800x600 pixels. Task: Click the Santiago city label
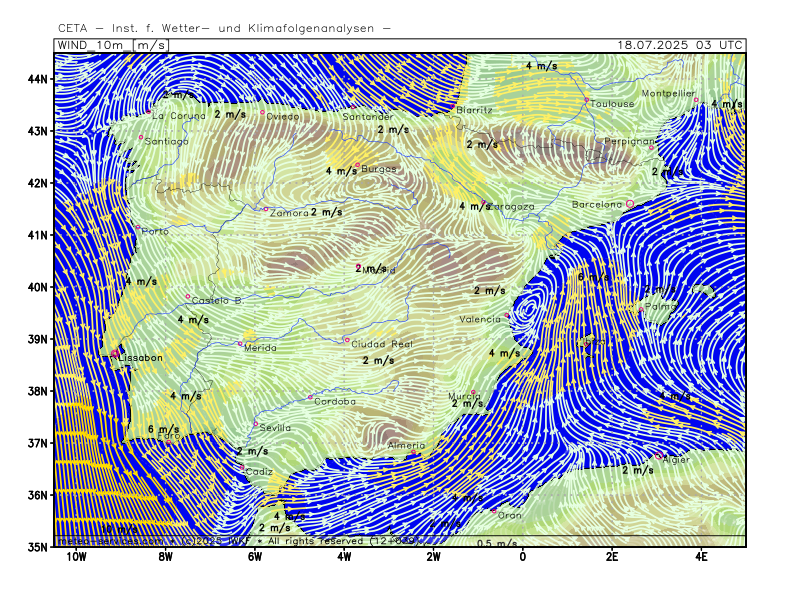[166, 141]
